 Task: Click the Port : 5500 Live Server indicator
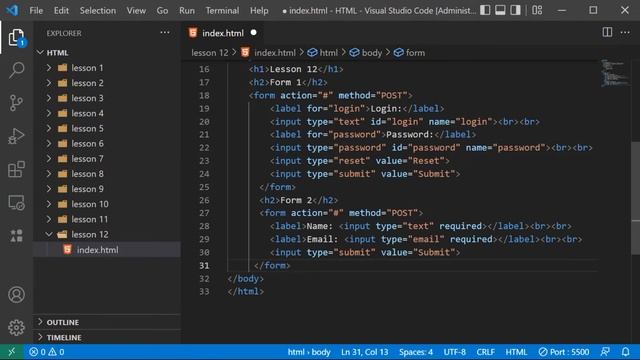point(564,352)
